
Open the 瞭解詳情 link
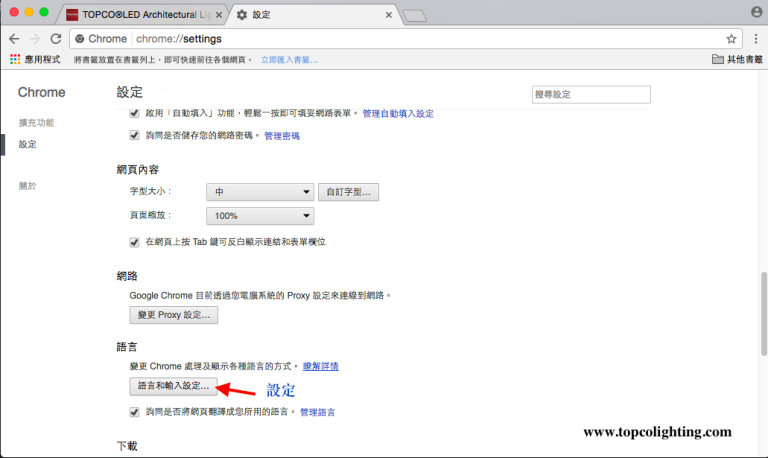point(321,366)
